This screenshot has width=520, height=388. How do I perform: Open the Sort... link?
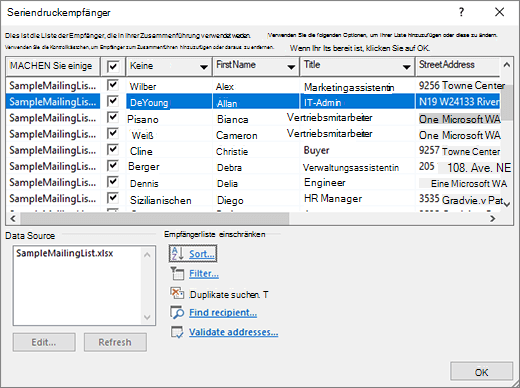pos(202,254)
